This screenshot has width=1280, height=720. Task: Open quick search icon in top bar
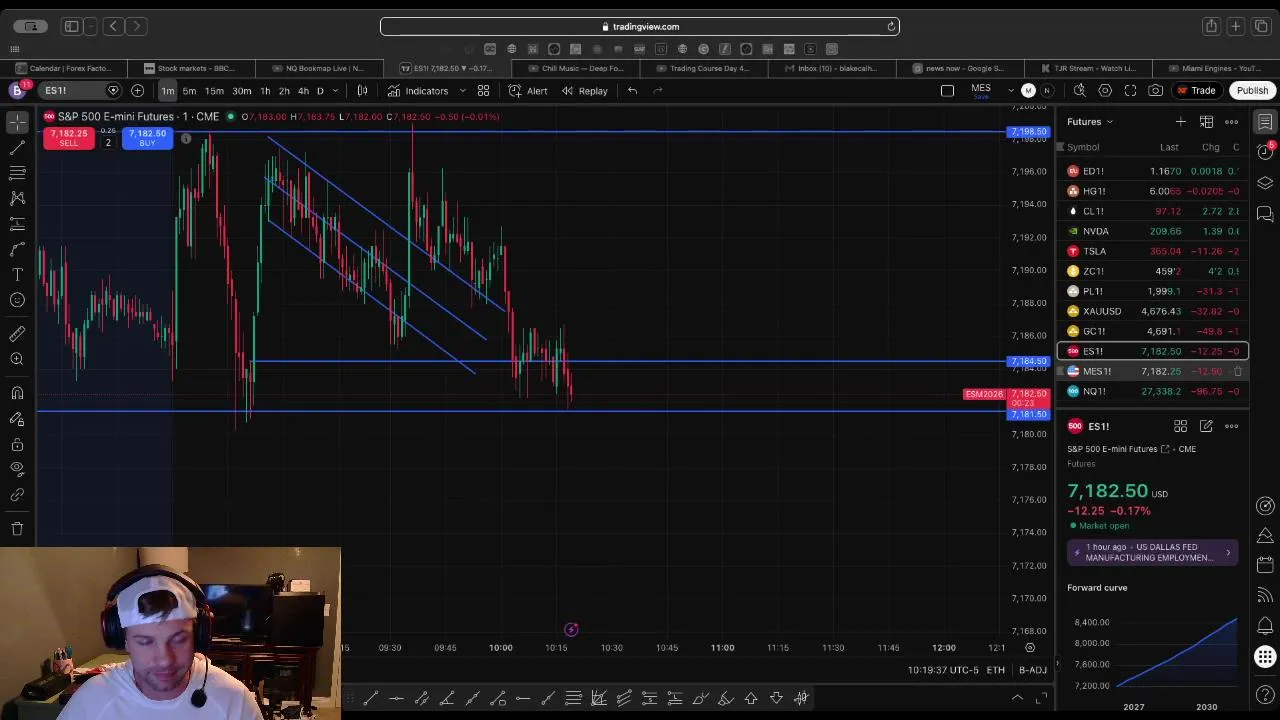pyautogui.click(x=1079, y=91)
